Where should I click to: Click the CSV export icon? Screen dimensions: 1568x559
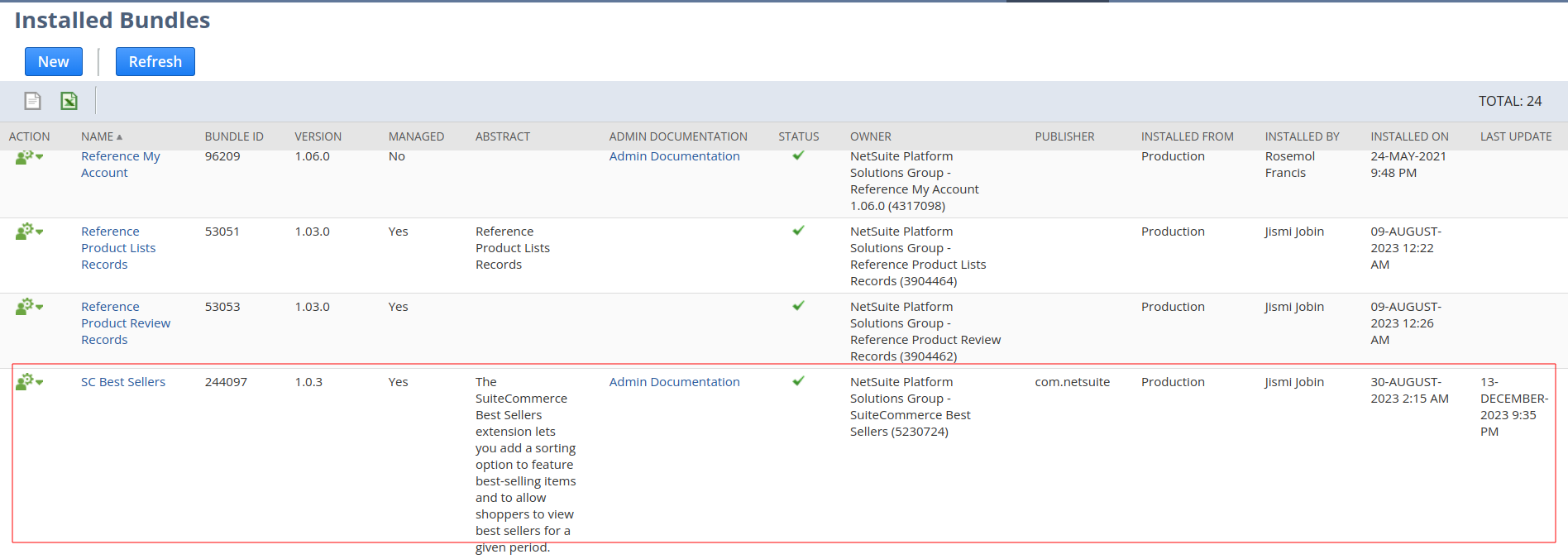coord(32,101)
